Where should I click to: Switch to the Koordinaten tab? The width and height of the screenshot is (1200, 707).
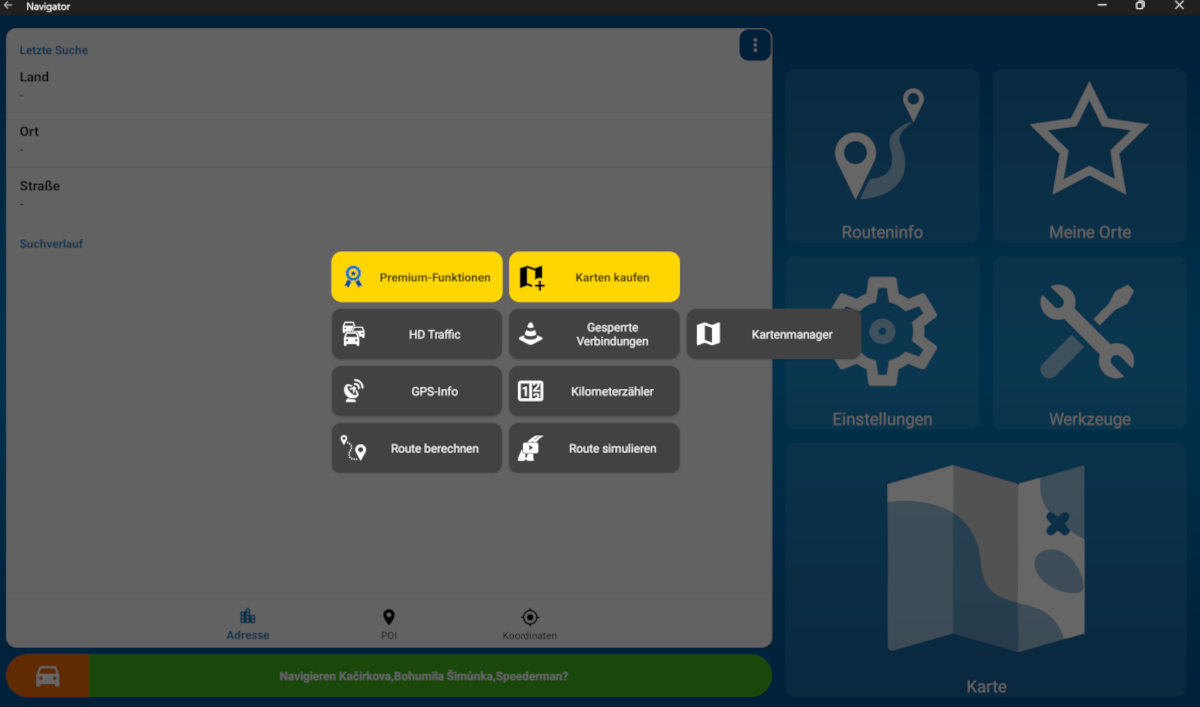point(529,624)
